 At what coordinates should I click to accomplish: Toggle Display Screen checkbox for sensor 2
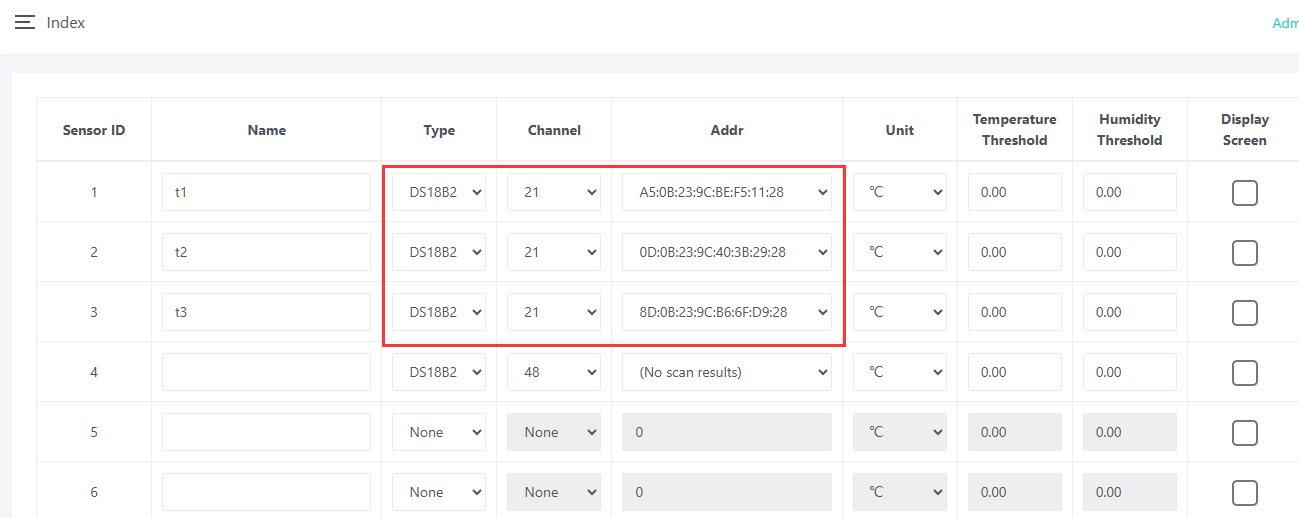pyautogui.click(x=1244, y=252)
